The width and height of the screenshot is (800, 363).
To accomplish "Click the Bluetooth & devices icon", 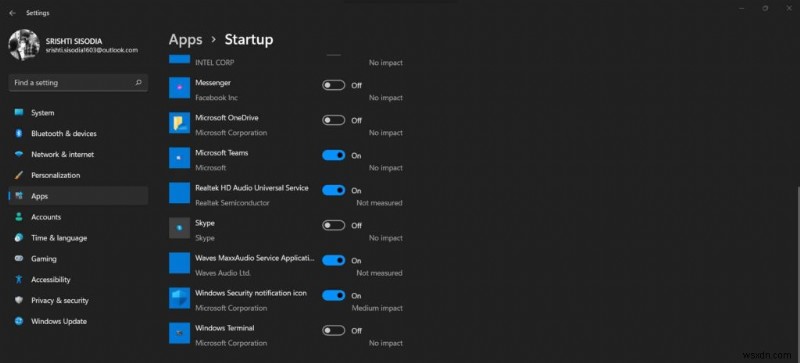I will pos(19,133).
